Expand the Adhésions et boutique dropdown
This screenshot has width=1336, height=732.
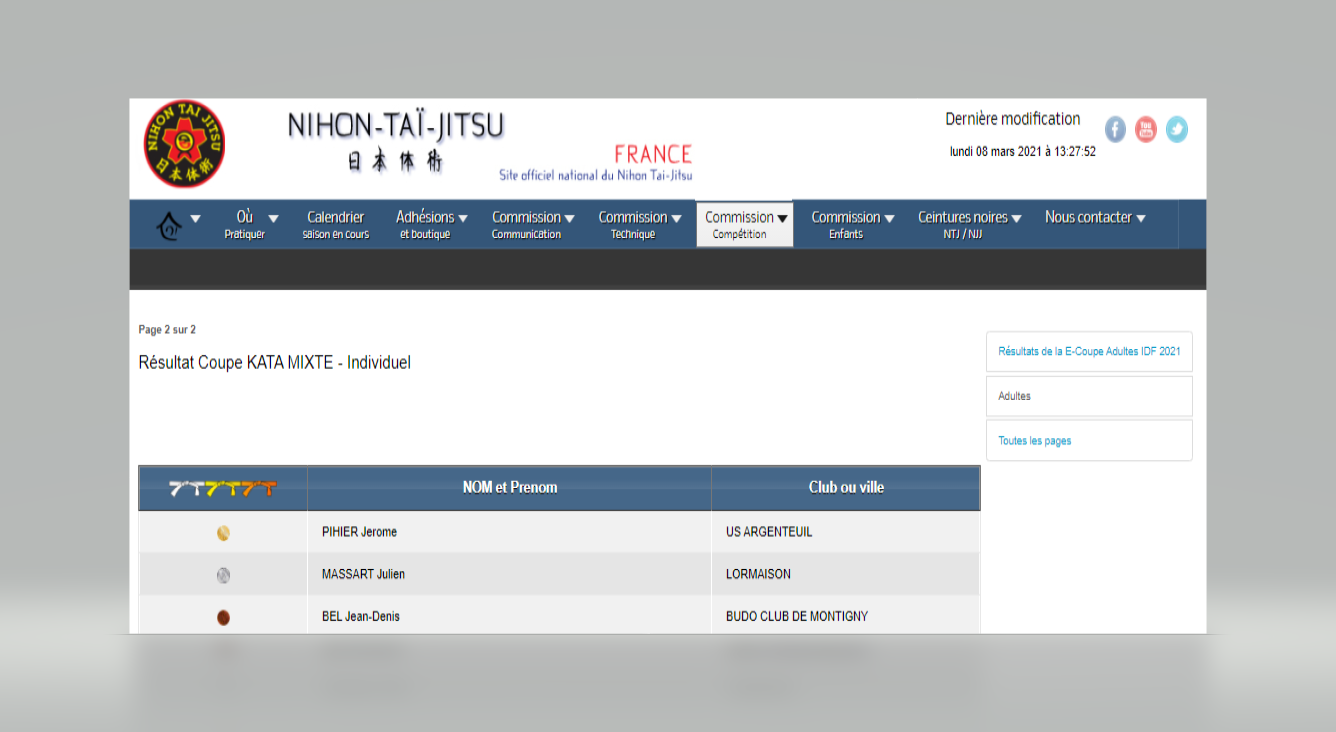(431, 224)
